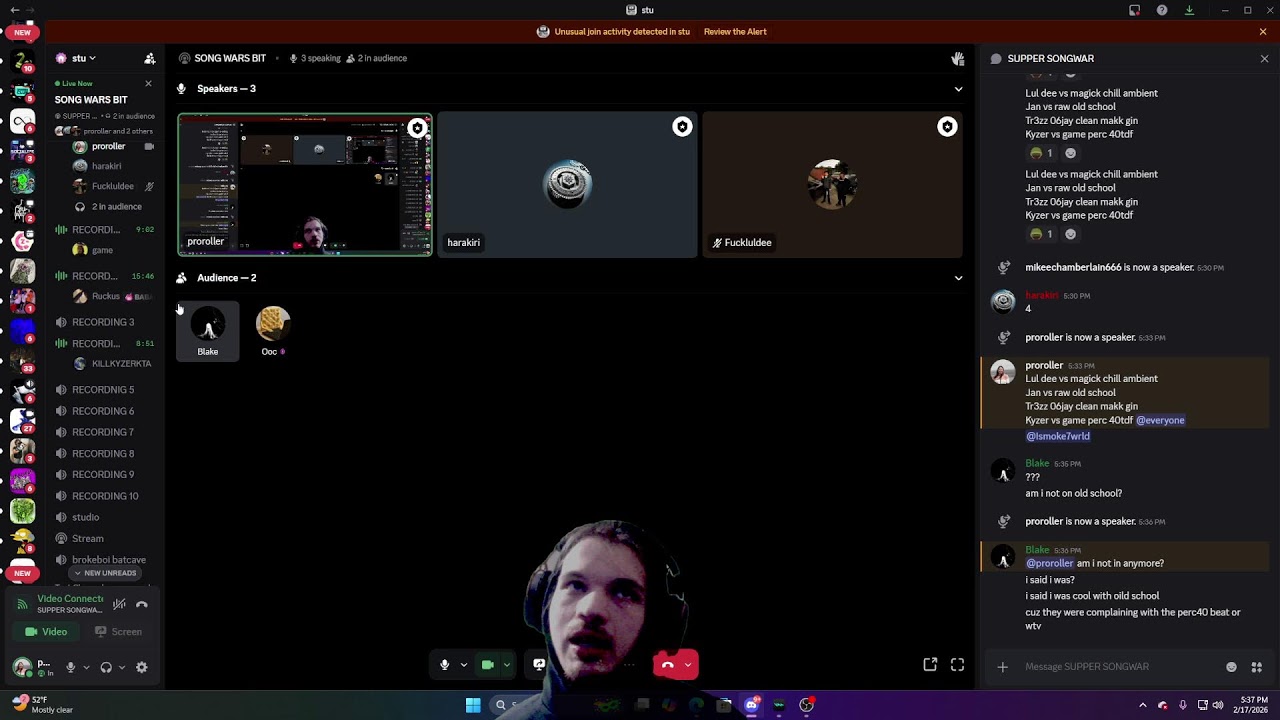Show hidden system tray icons
The image size is (1280, 720).
coord(1143,705)
